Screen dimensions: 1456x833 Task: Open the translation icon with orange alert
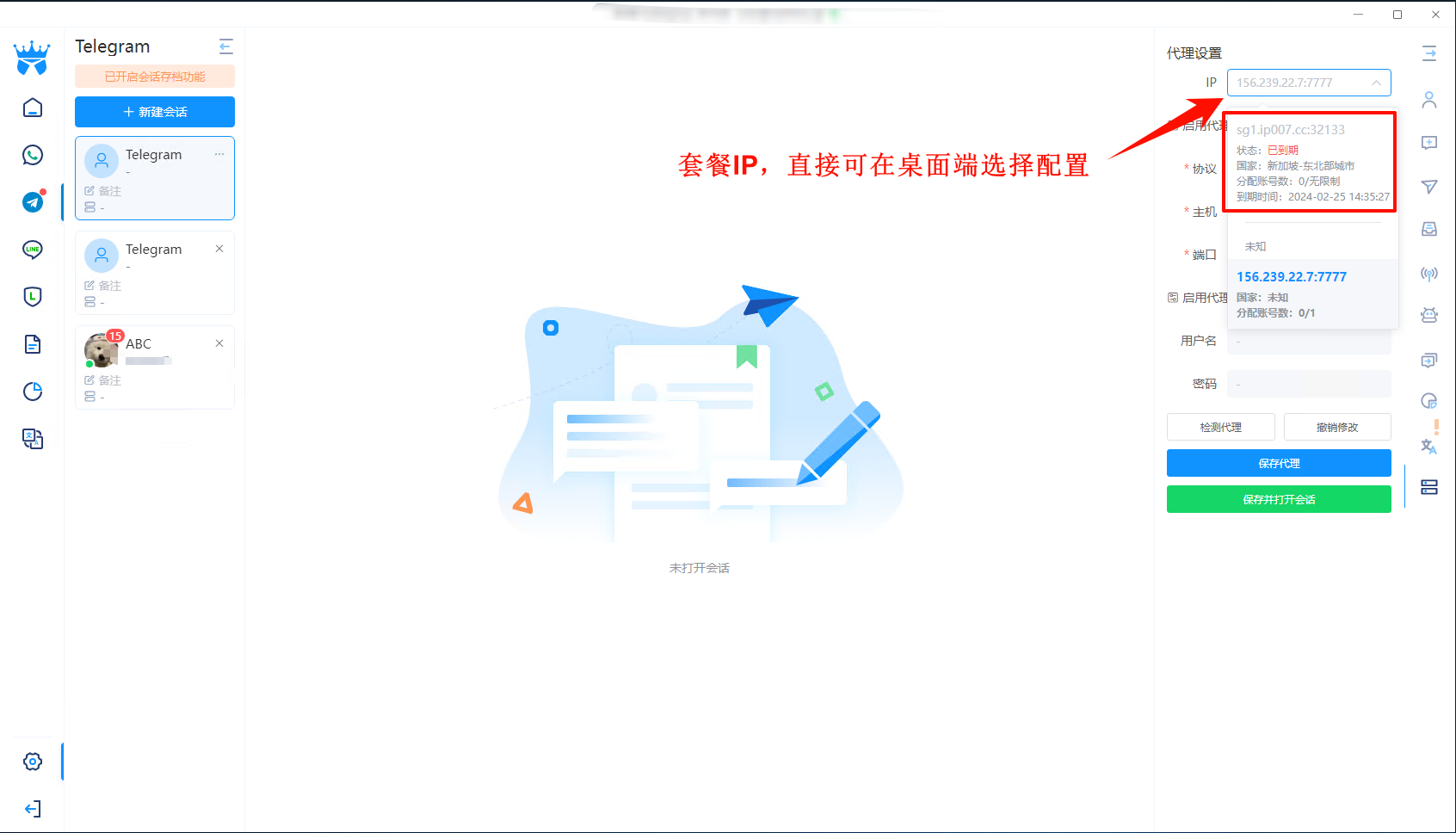pyautogui.click(x=1429, y=447)
